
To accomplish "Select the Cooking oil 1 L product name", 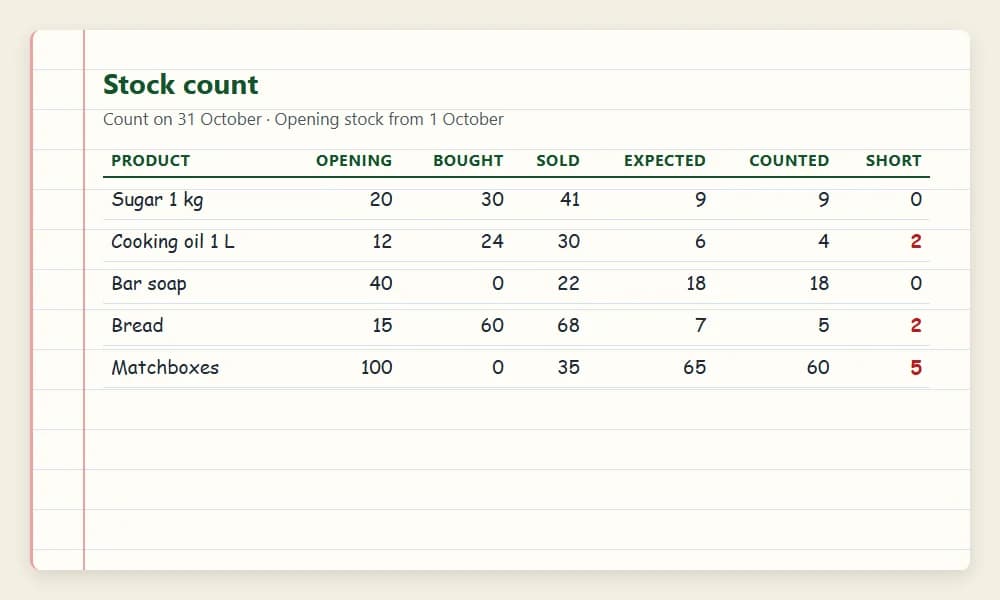I will tap(173, 242).
